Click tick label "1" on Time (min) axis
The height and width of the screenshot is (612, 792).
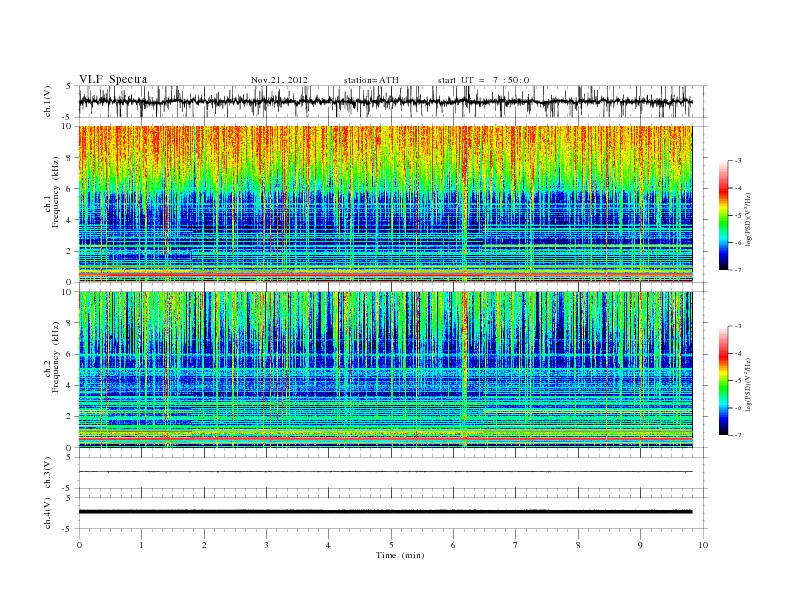click(x=141, y=545)
